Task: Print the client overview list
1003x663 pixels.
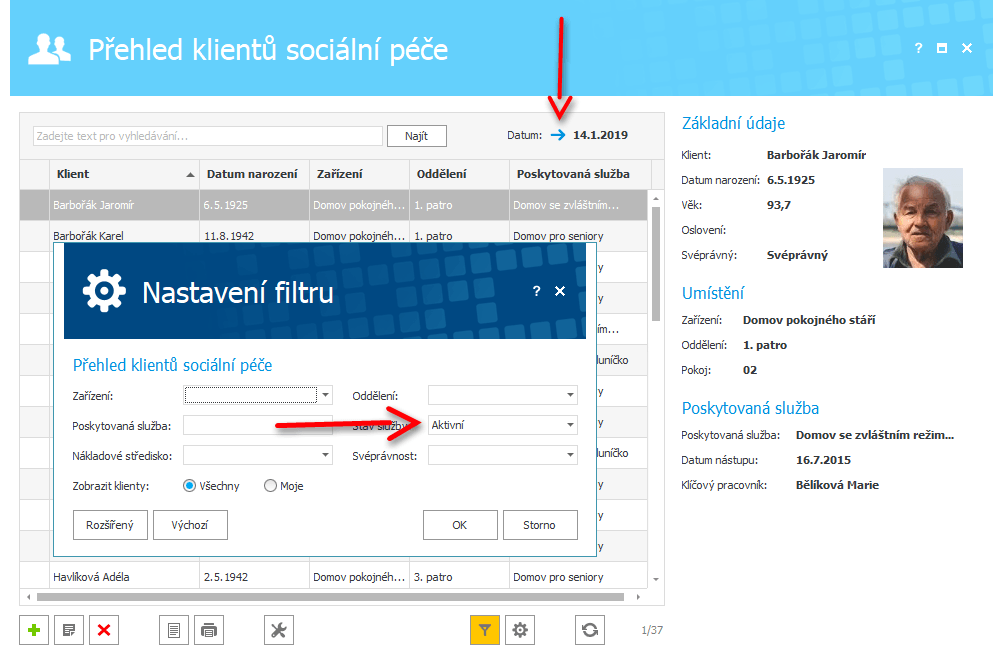Action: [209, 630]
